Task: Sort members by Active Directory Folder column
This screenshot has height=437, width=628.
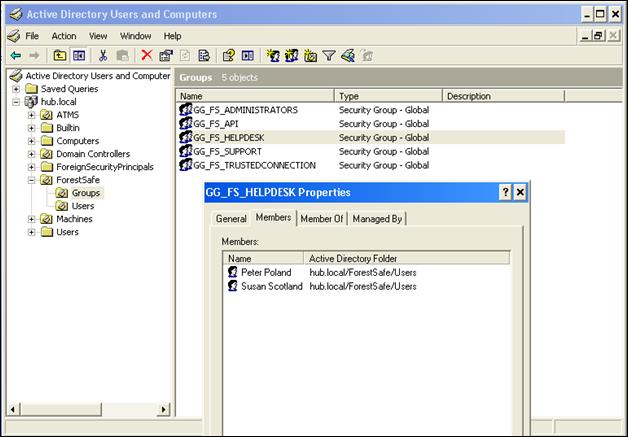Action: [x=407, y=258]
